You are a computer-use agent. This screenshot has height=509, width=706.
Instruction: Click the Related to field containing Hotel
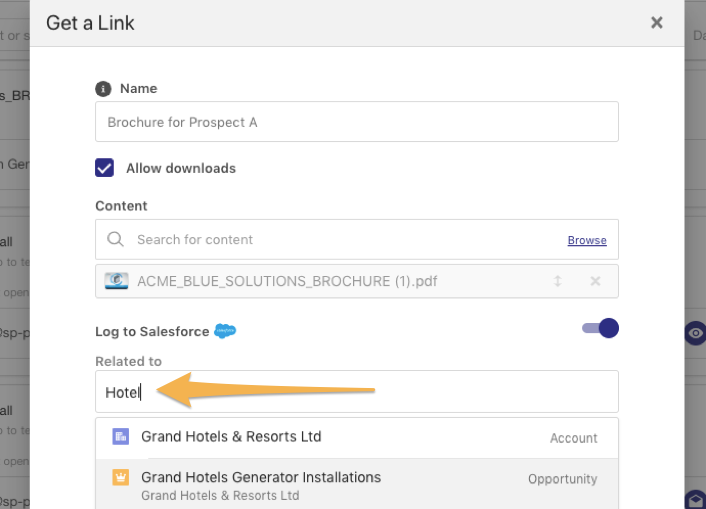357,391
